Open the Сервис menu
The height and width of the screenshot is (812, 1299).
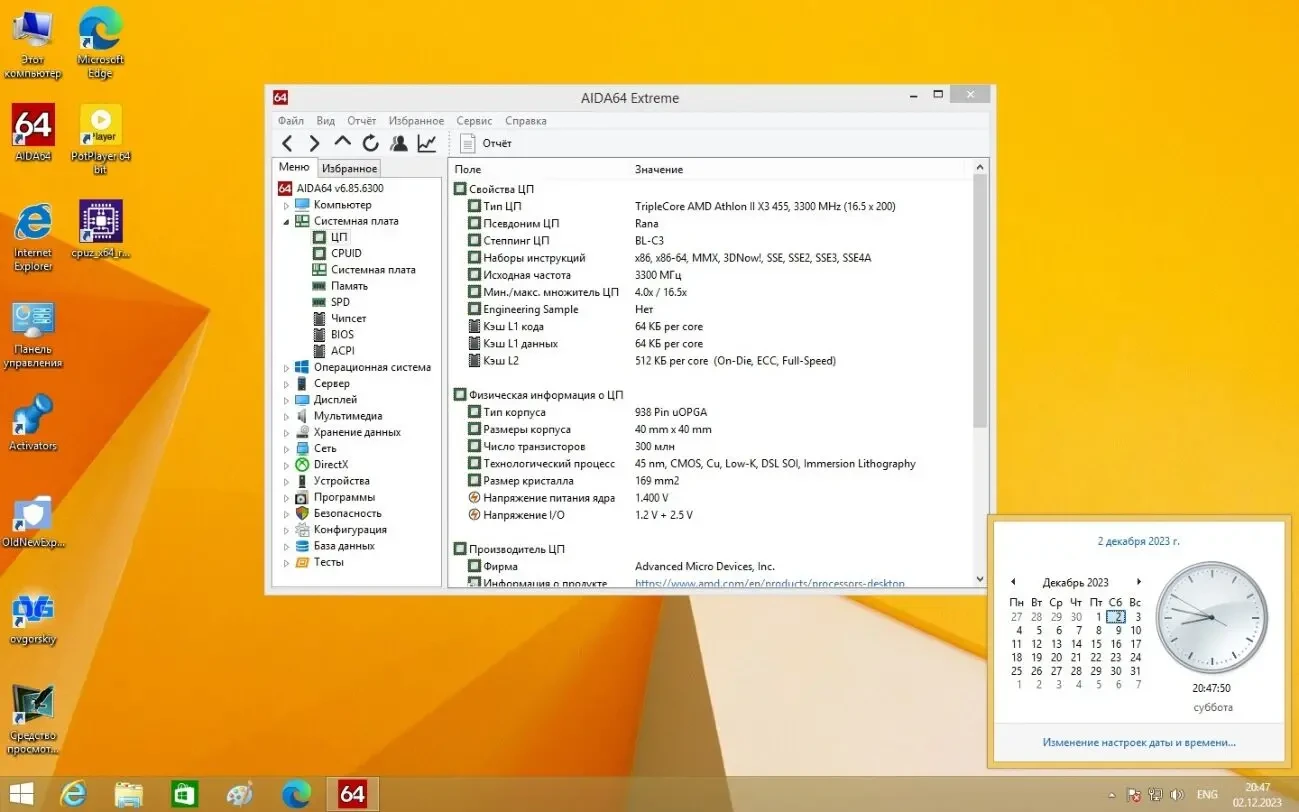pos(474,121)
